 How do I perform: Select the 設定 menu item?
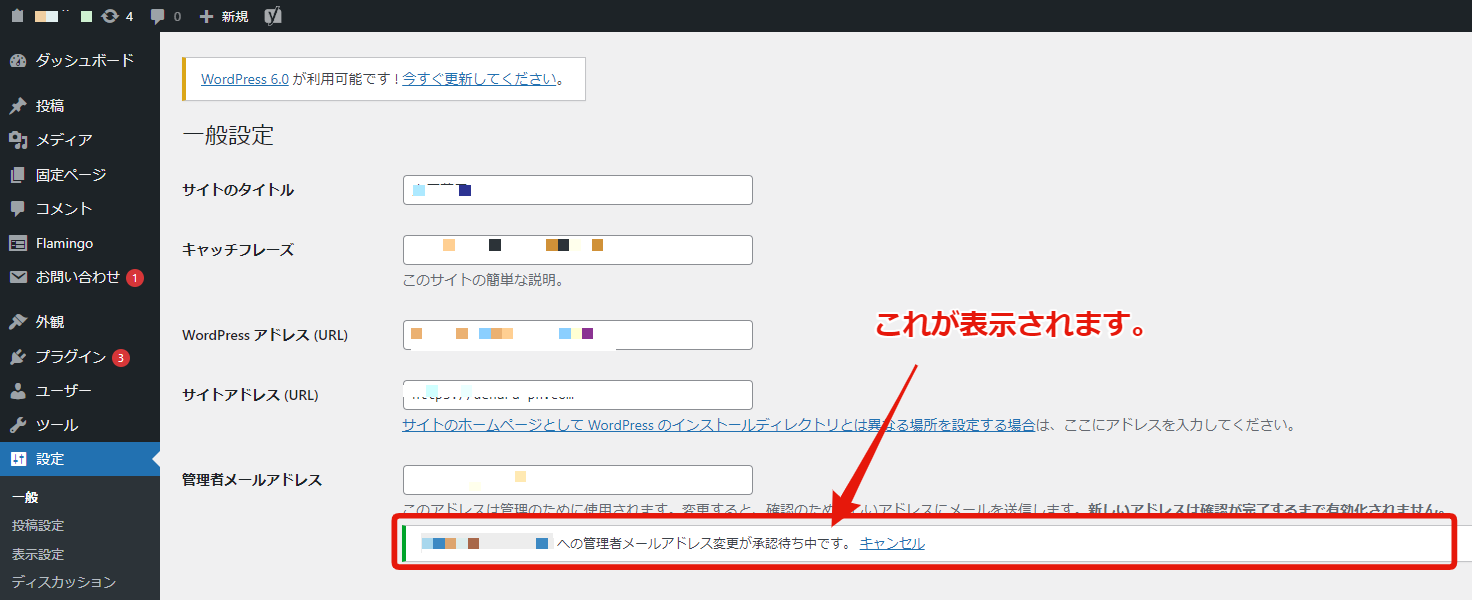coord(80,459)
